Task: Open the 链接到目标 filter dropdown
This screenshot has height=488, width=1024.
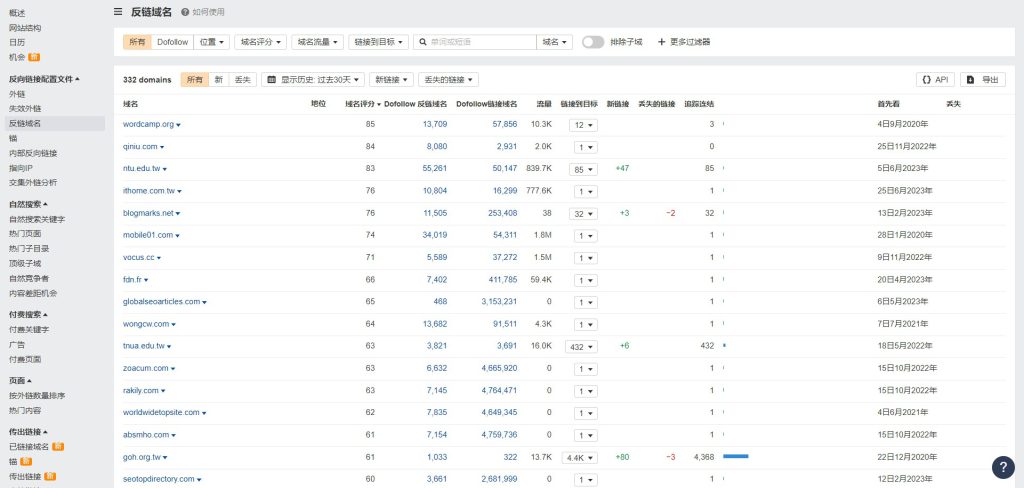Action: pyautogui.click(x=379, y=42)
